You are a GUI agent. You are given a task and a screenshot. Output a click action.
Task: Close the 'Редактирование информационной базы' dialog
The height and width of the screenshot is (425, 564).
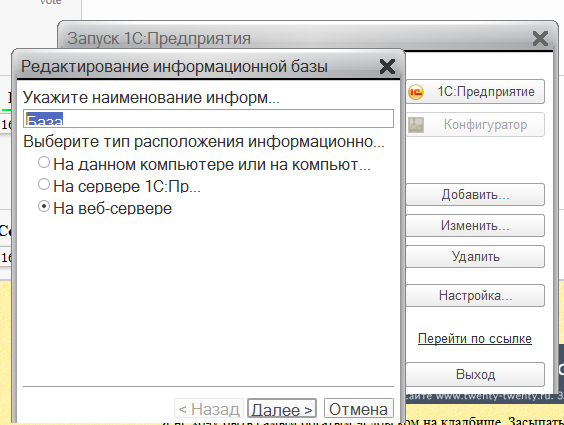[x=387, y=67]
